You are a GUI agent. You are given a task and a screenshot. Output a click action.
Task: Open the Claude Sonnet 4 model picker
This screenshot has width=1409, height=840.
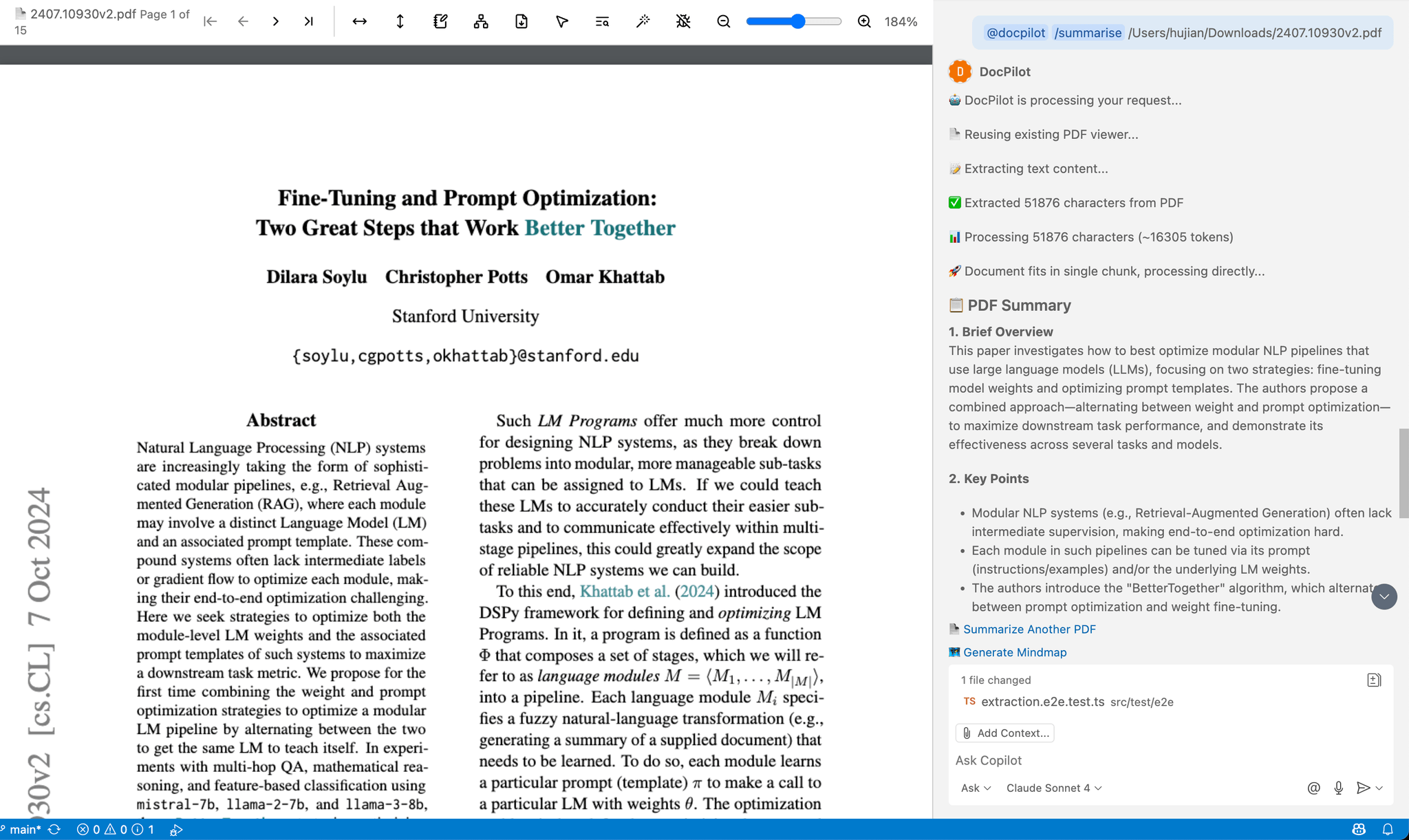pos(1053,788)
